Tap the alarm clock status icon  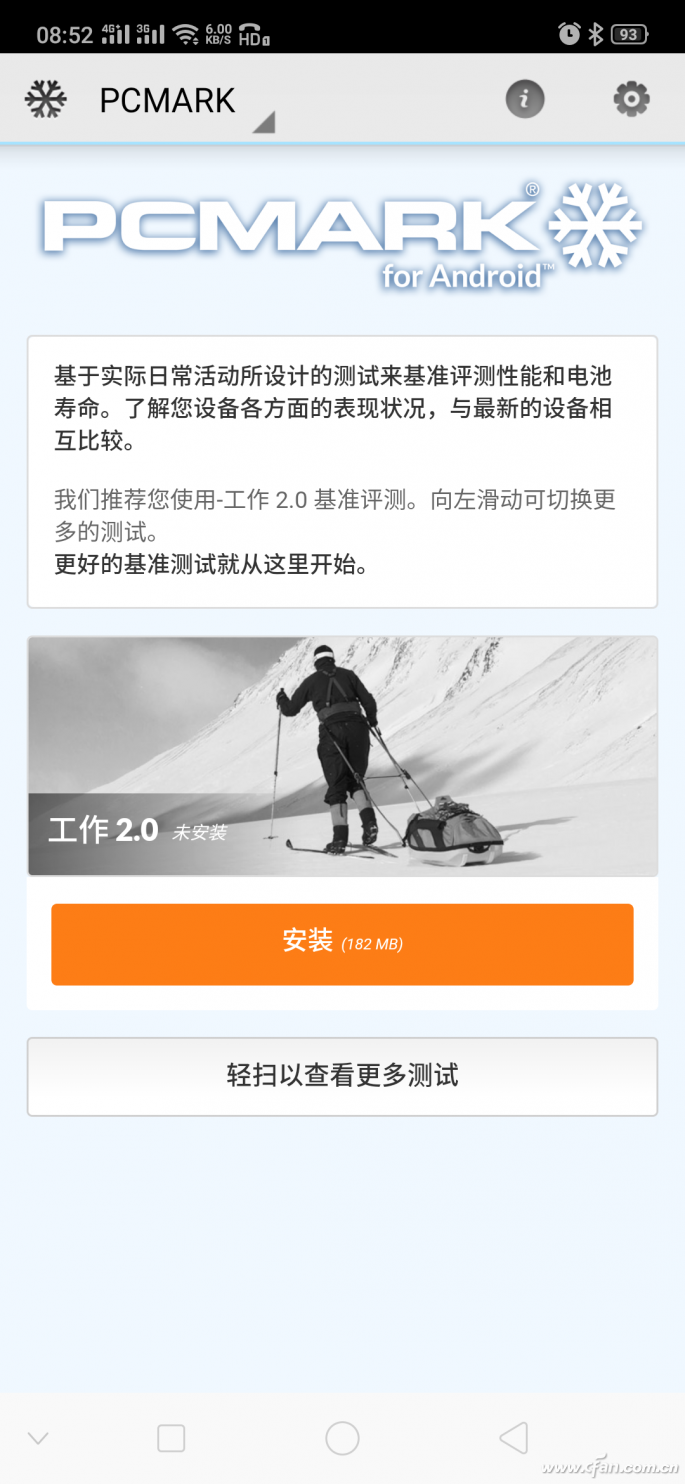(569, 34)
